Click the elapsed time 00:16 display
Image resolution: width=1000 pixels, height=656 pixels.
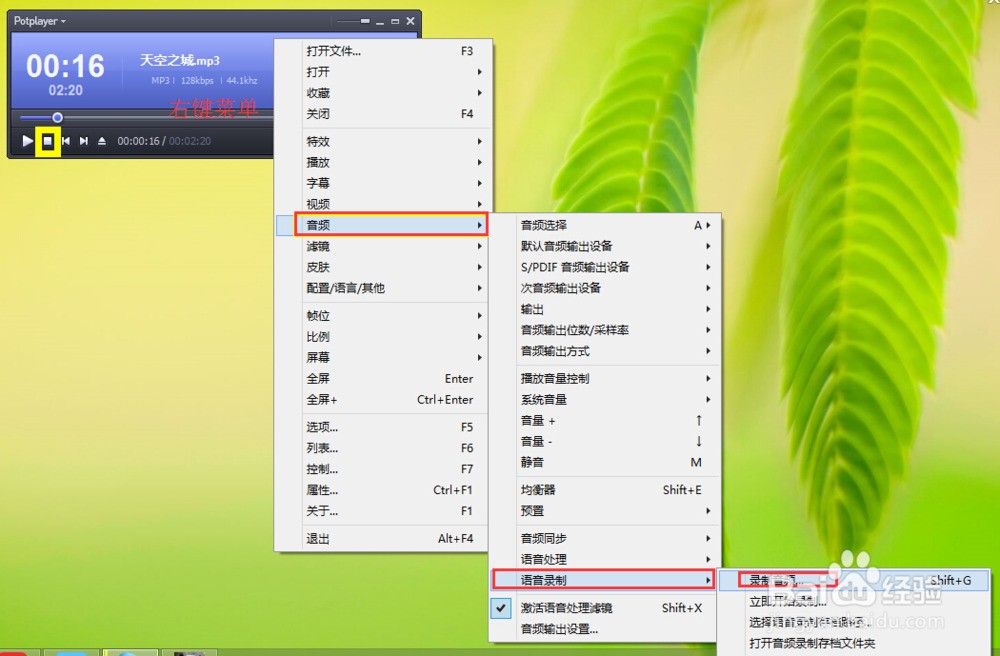click(x=65, y=66)
